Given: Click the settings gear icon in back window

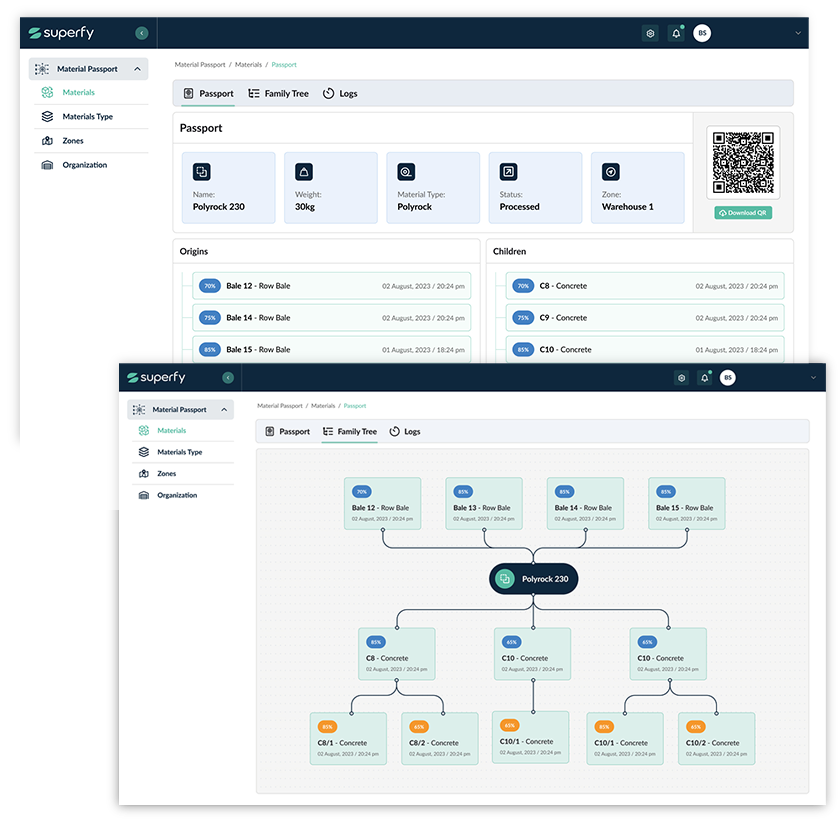Looking at the screenshot, I should (650, 33).
